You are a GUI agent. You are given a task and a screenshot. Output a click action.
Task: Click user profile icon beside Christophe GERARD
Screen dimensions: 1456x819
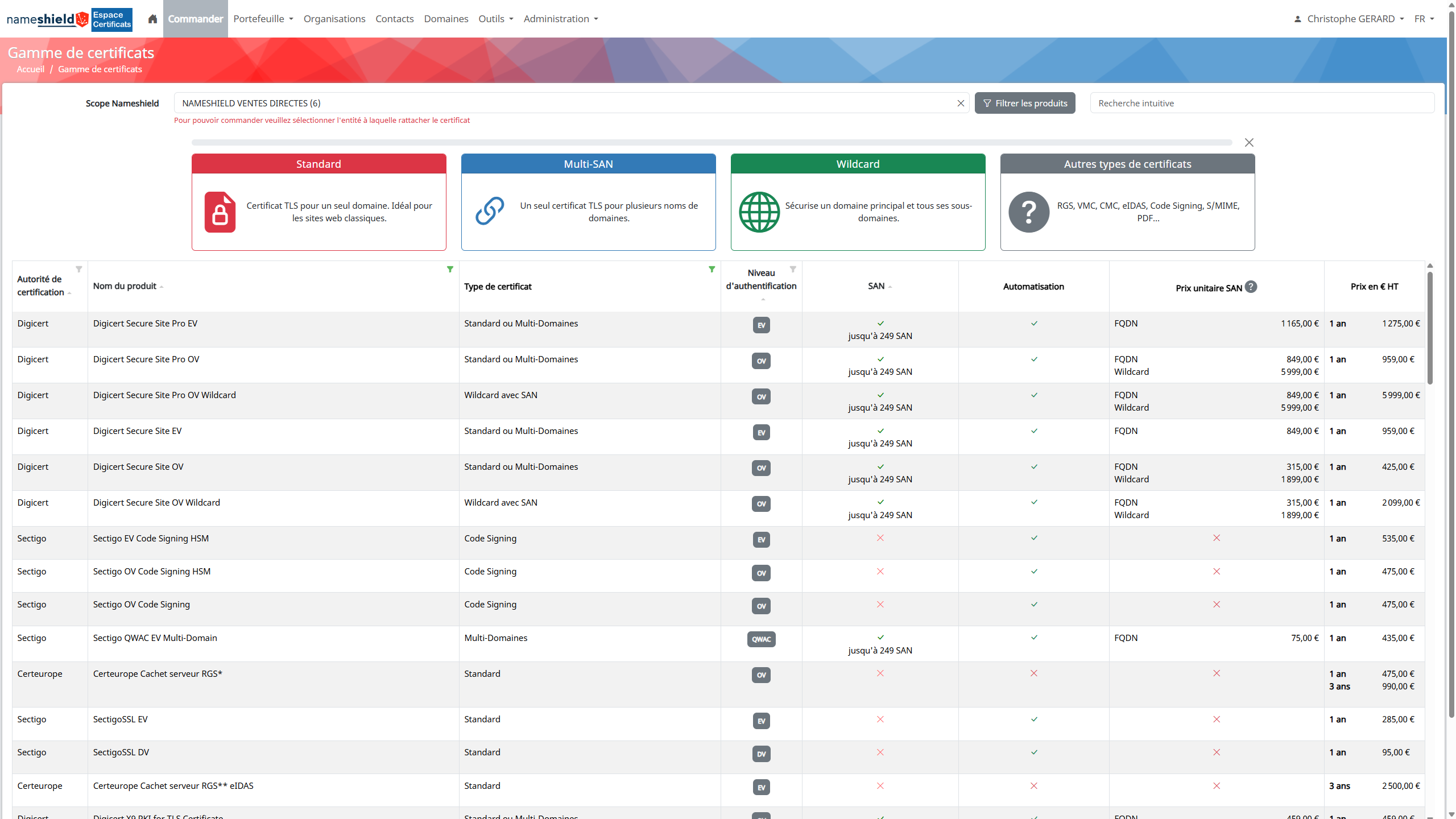pyautogui.click(x=1297, y=19)
